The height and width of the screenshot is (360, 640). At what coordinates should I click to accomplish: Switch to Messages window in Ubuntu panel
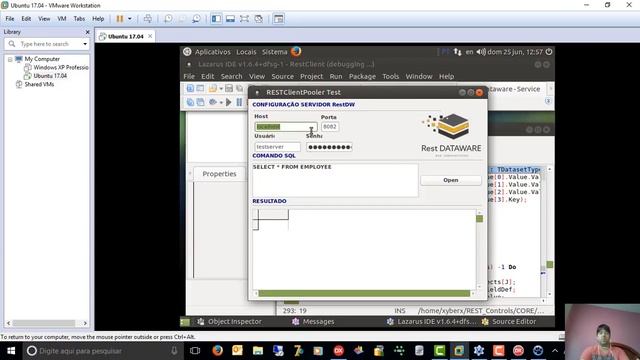pos(313,322)
